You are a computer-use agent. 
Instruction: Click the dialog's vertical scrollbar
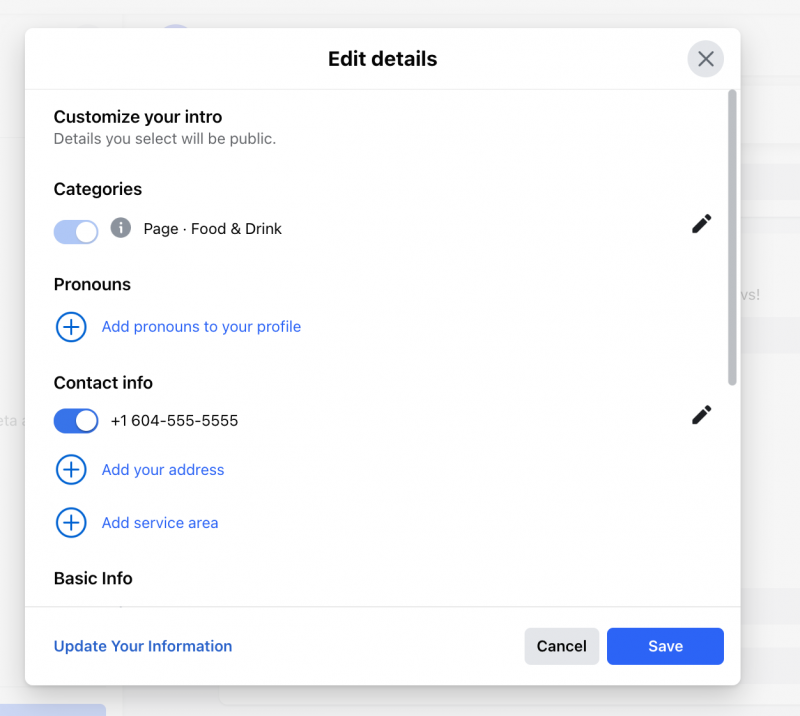click(x=732, y=237)
